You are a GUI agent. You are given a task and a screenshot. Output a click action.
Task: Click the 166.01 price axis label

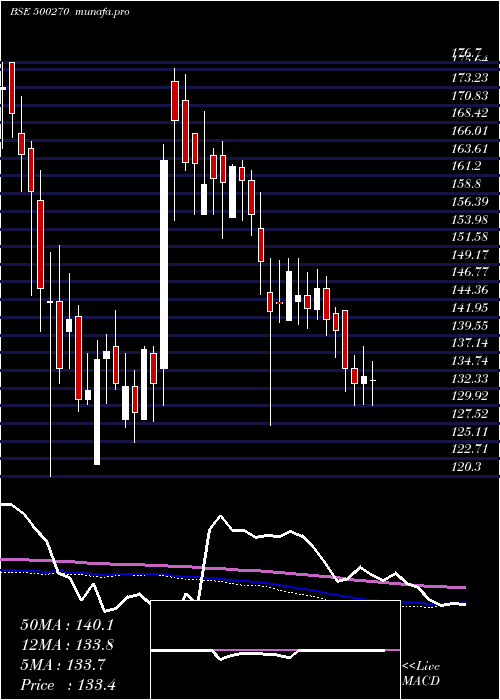(470, 131)
